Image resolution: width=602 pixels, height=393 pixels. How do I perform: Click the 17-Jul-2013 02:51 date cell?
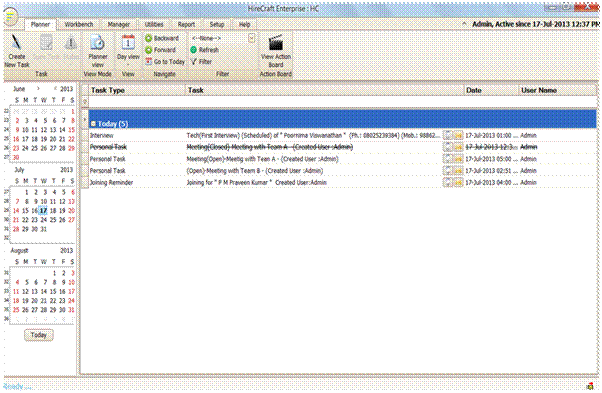pos(491,170)
